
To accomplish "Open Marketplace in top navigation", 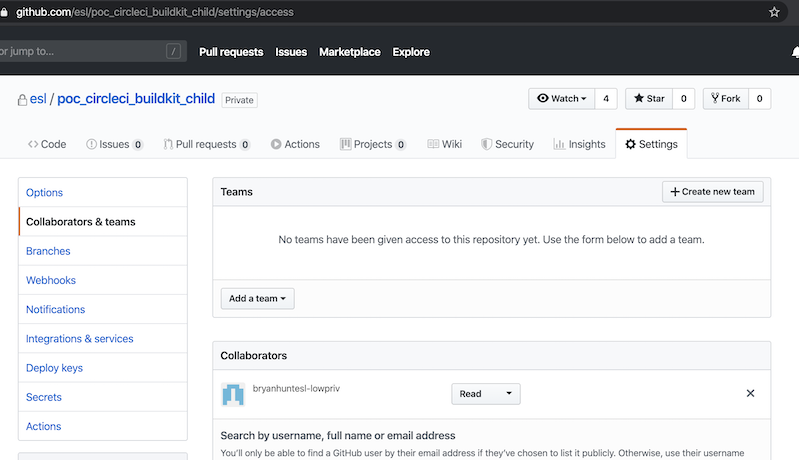I will click(x=350, y=52).
